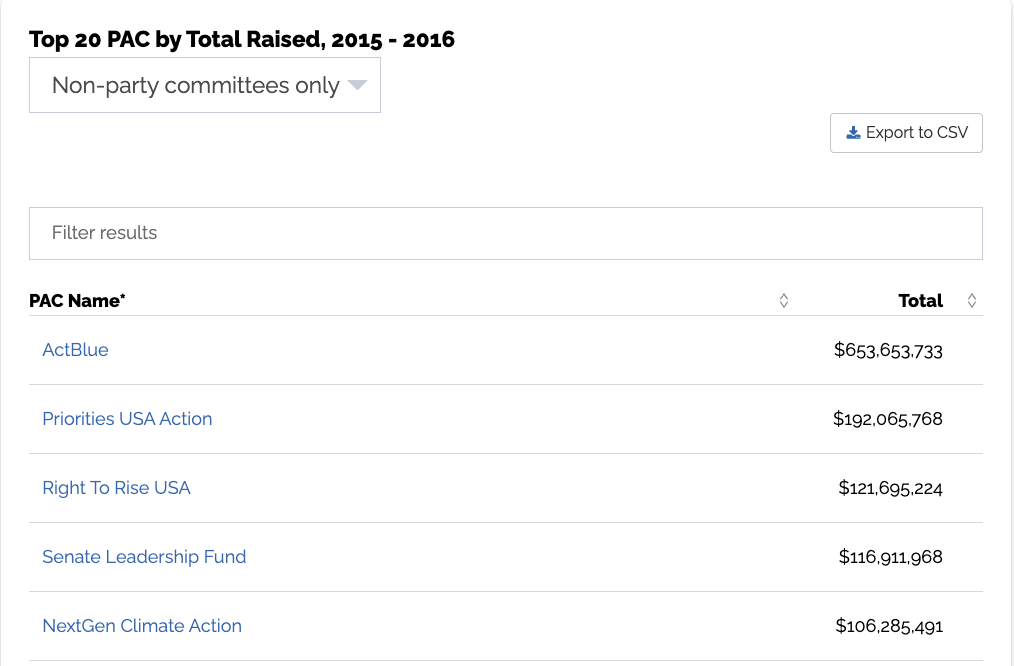The image size is (1014, 666).
Task: Select the $192,065,768 total value
Action: coord(887,419)
